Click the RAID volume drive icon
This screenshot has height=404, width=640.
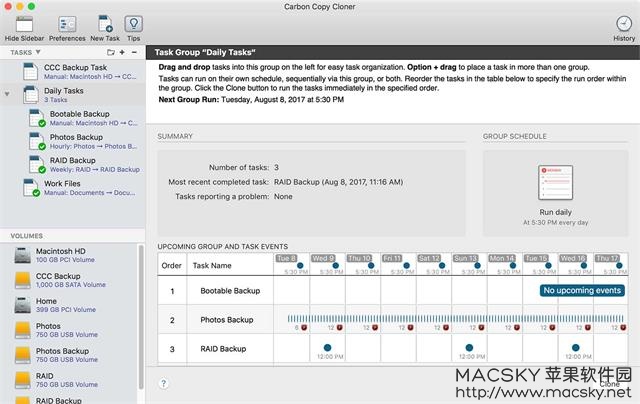(22, 380)
